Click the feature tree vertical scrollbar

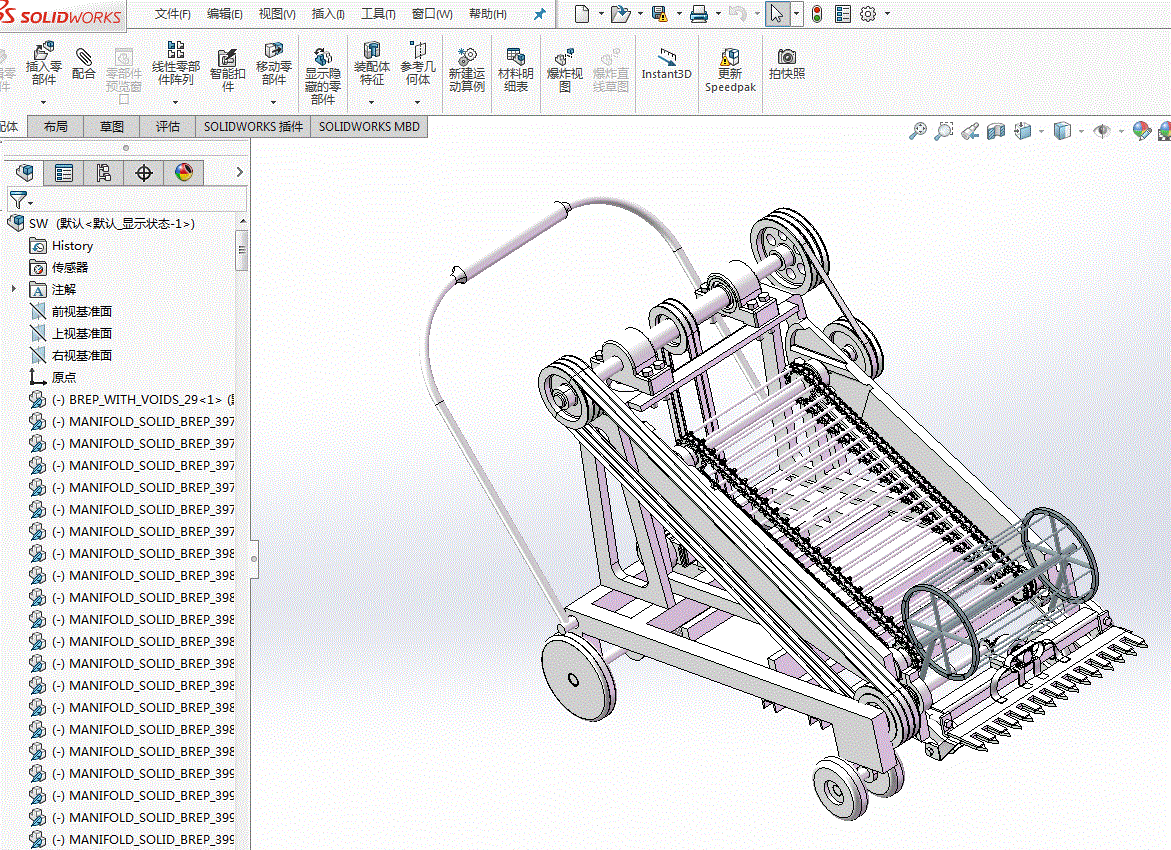click(242, 250)
